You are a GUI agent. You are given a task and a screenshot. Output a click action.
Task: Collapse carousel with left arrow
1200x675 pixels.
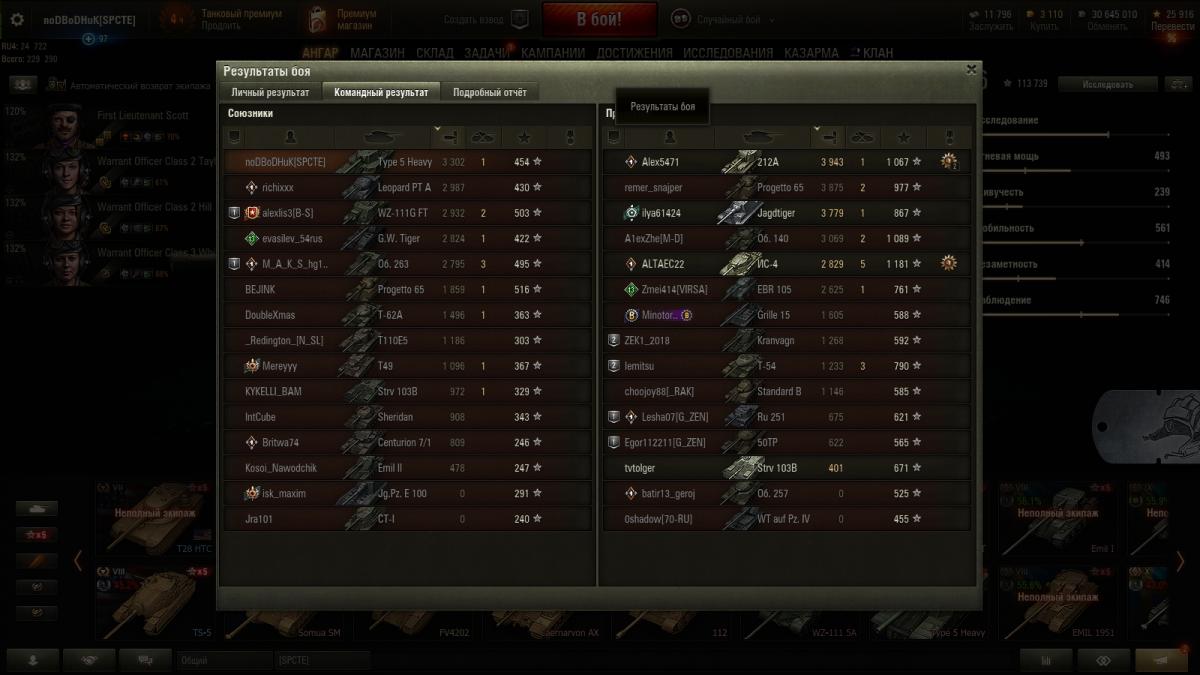pos(77,561)
